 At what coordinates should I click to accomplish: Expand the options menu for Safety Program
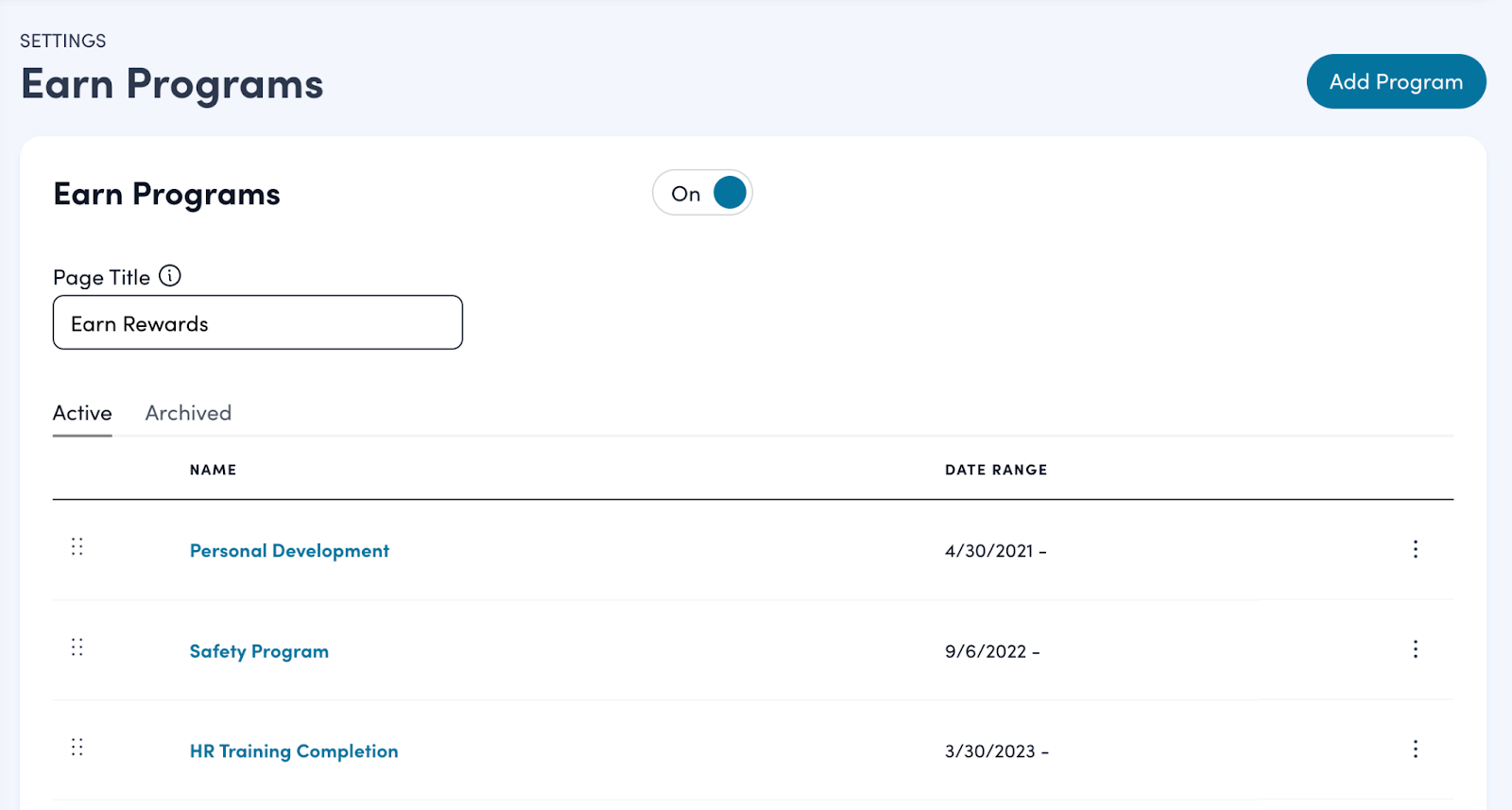point(1415,649)
